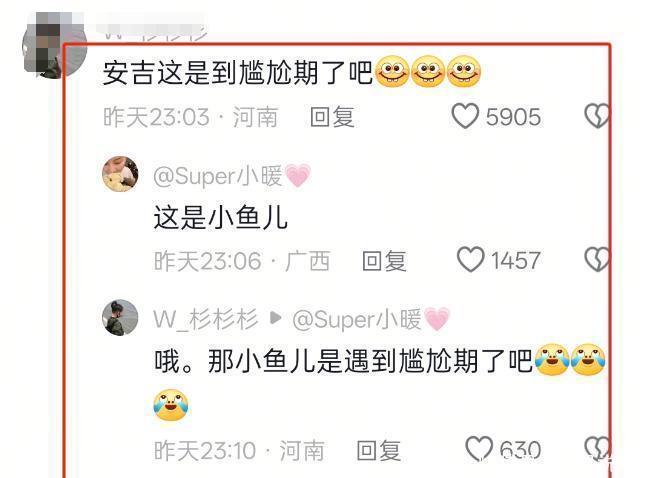663x478 pixels.
Task: Open W_杉杉杉 reply avatar
Action: (120, 317)
